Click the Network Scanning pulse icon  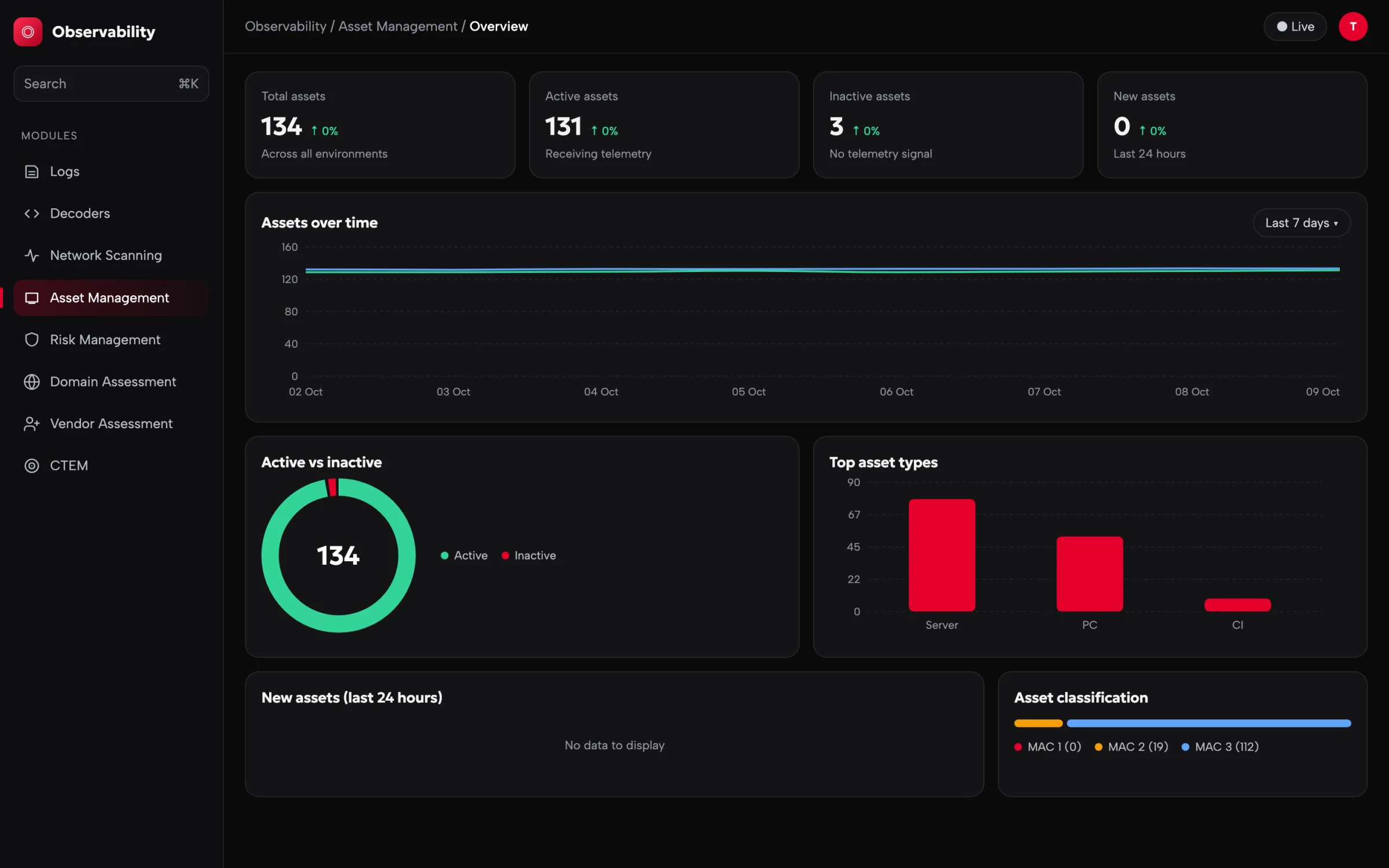click(x=32, y=255)
